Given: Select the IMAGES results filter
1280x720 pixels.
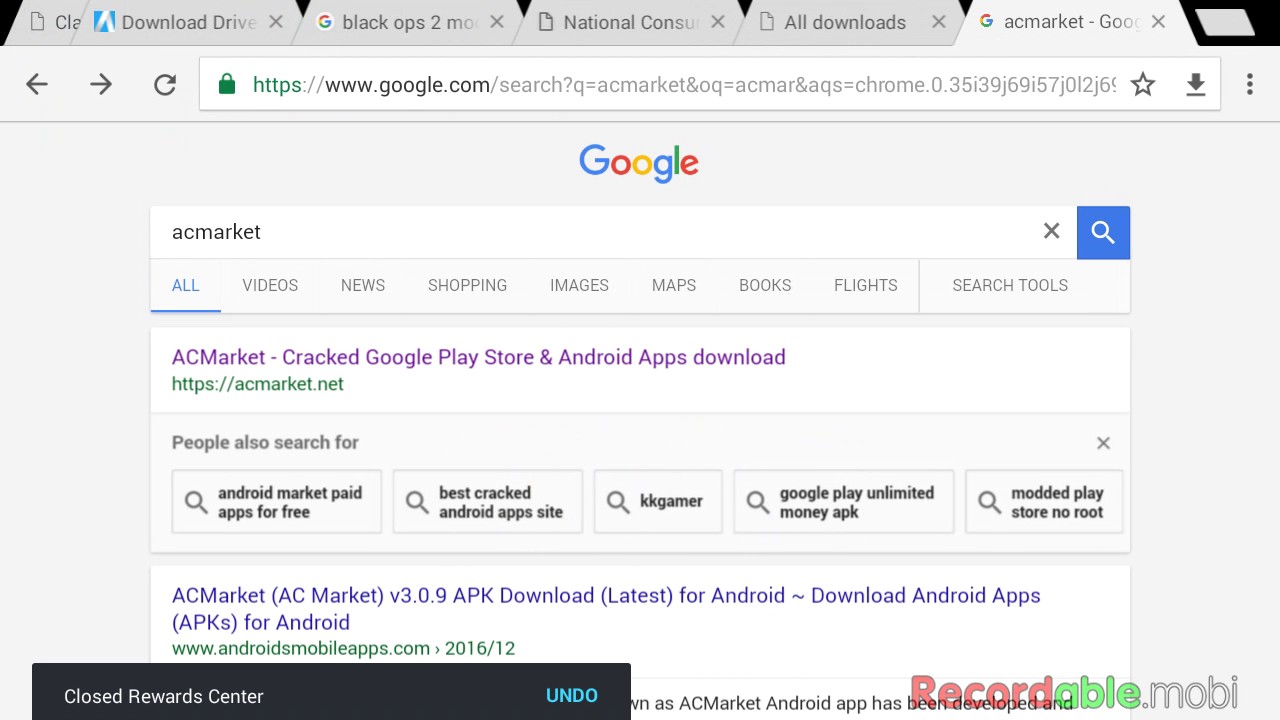Looking at the screenshot, I should tap(579, 285).
